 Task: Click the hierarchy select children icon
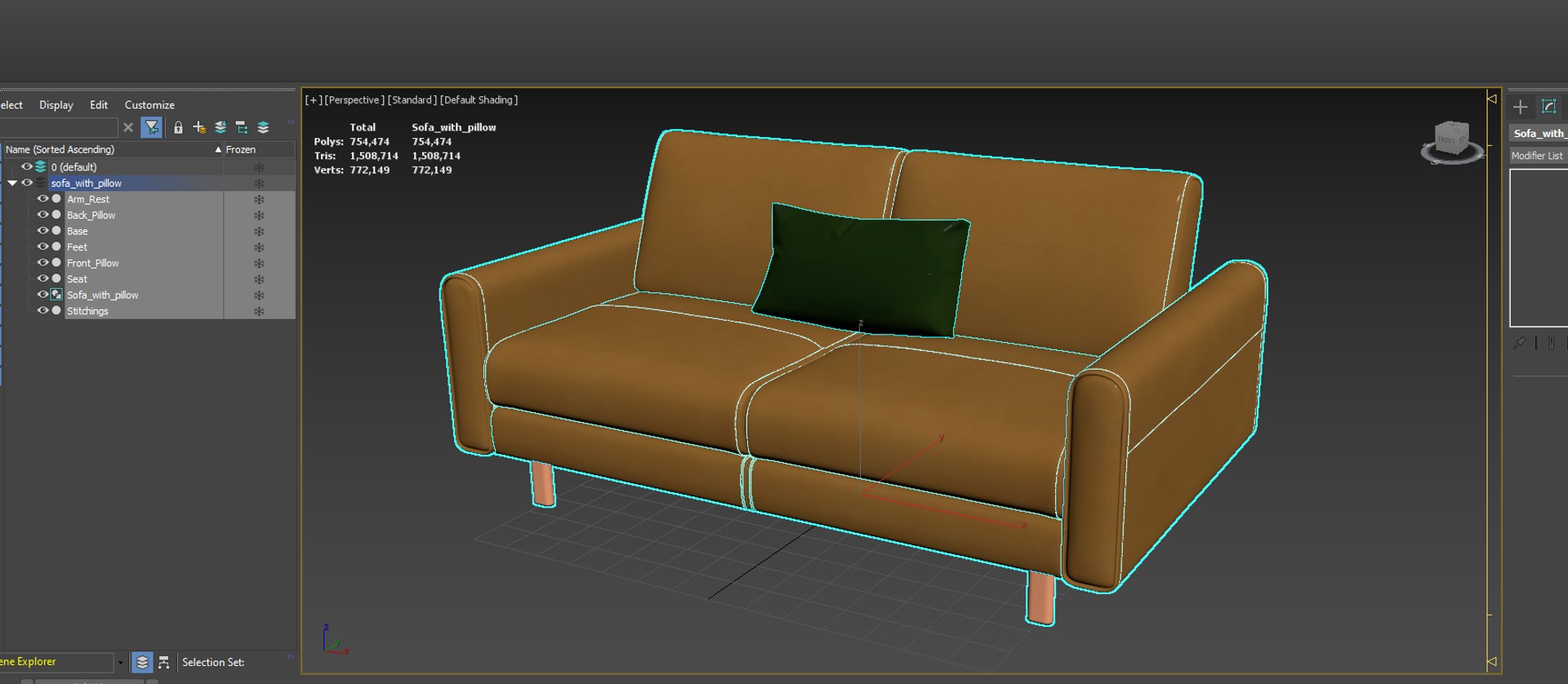pos(242,127)
